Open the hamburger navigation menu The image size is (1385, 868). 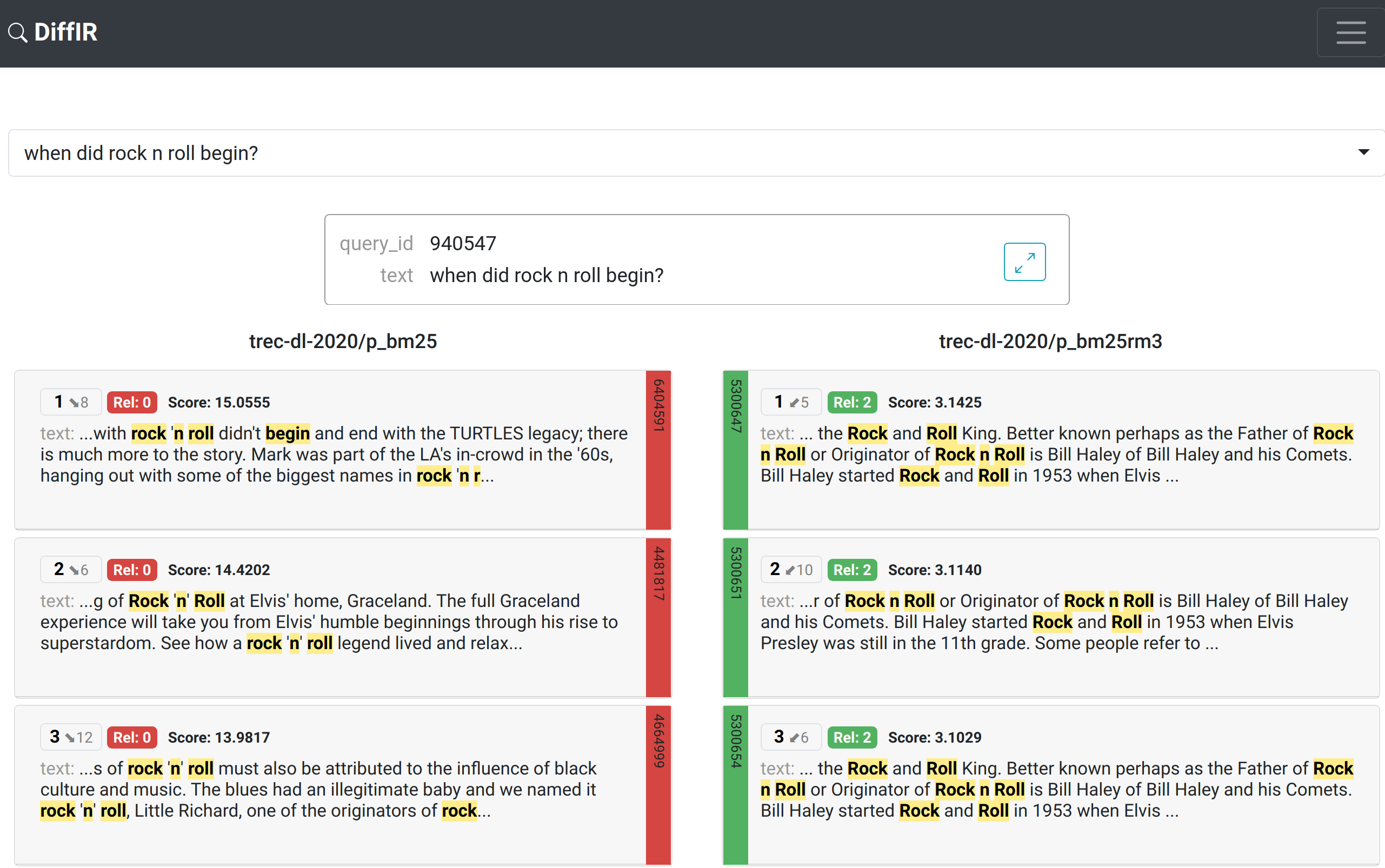click(x=1350, y=32)
